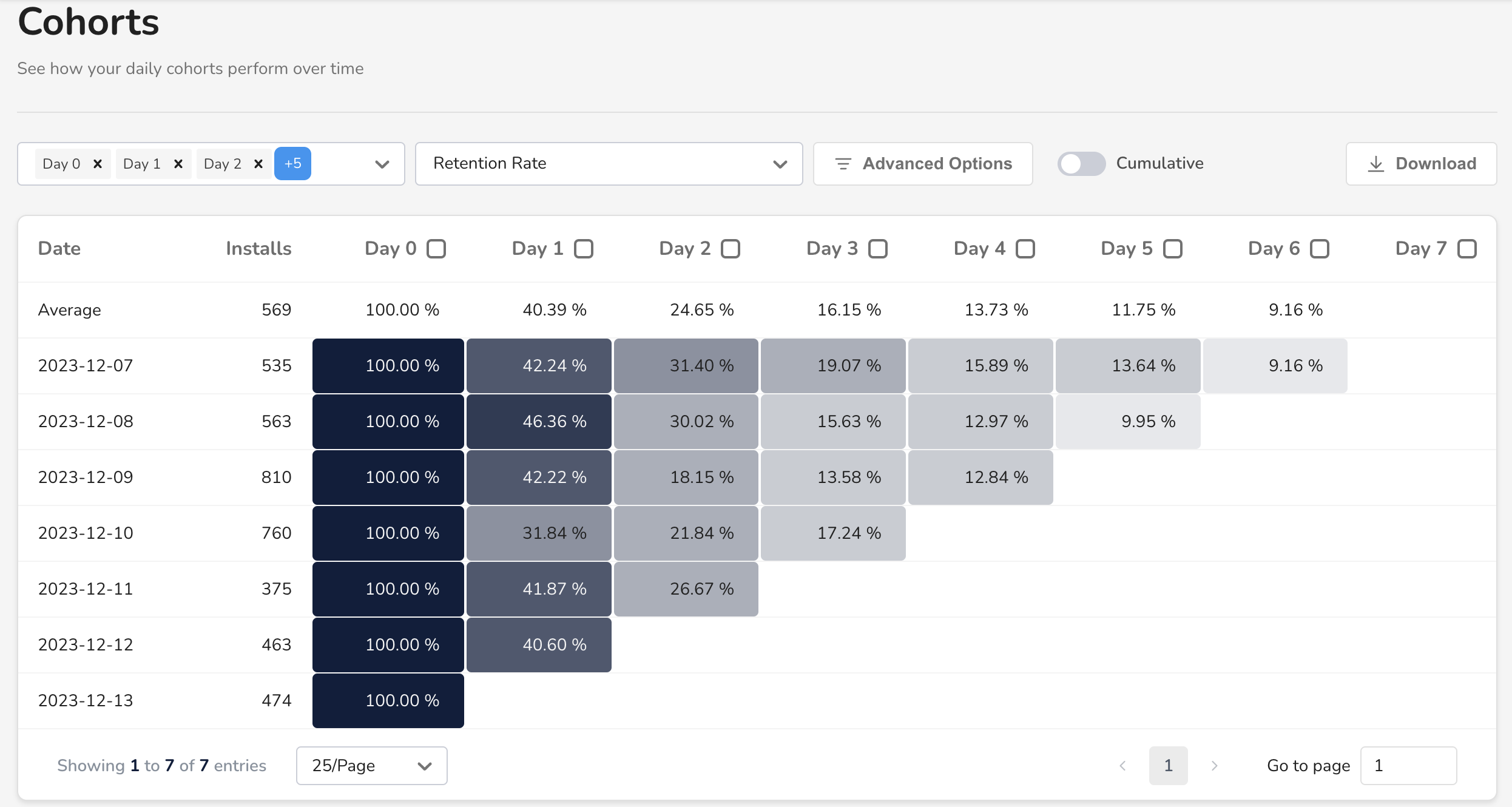
Task: Click the 13.64 % Day 5 cell
Action: (1128, 366)
